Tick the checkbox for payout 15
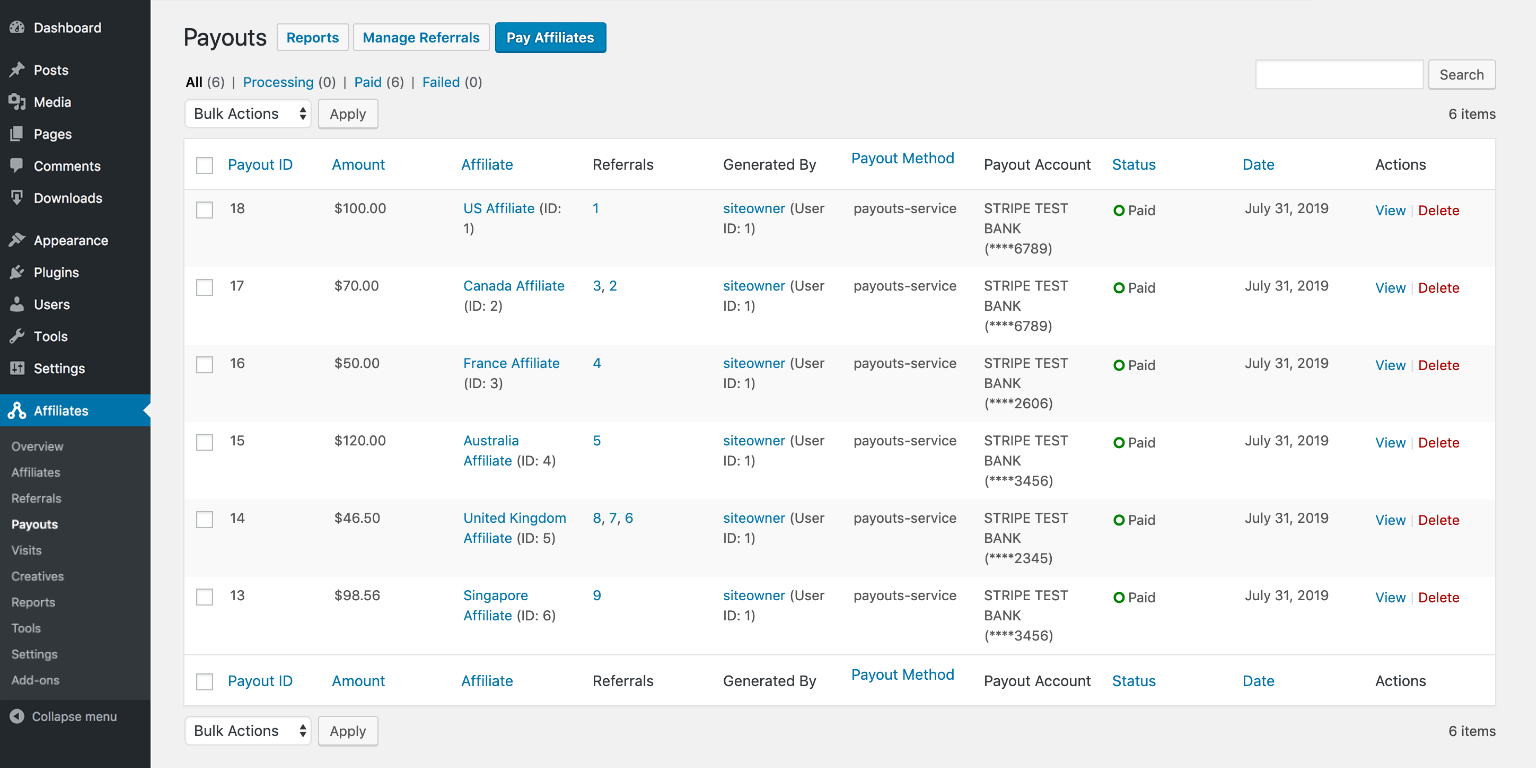Viewport: 1536px width, 768px height. (x=205, y=442)
